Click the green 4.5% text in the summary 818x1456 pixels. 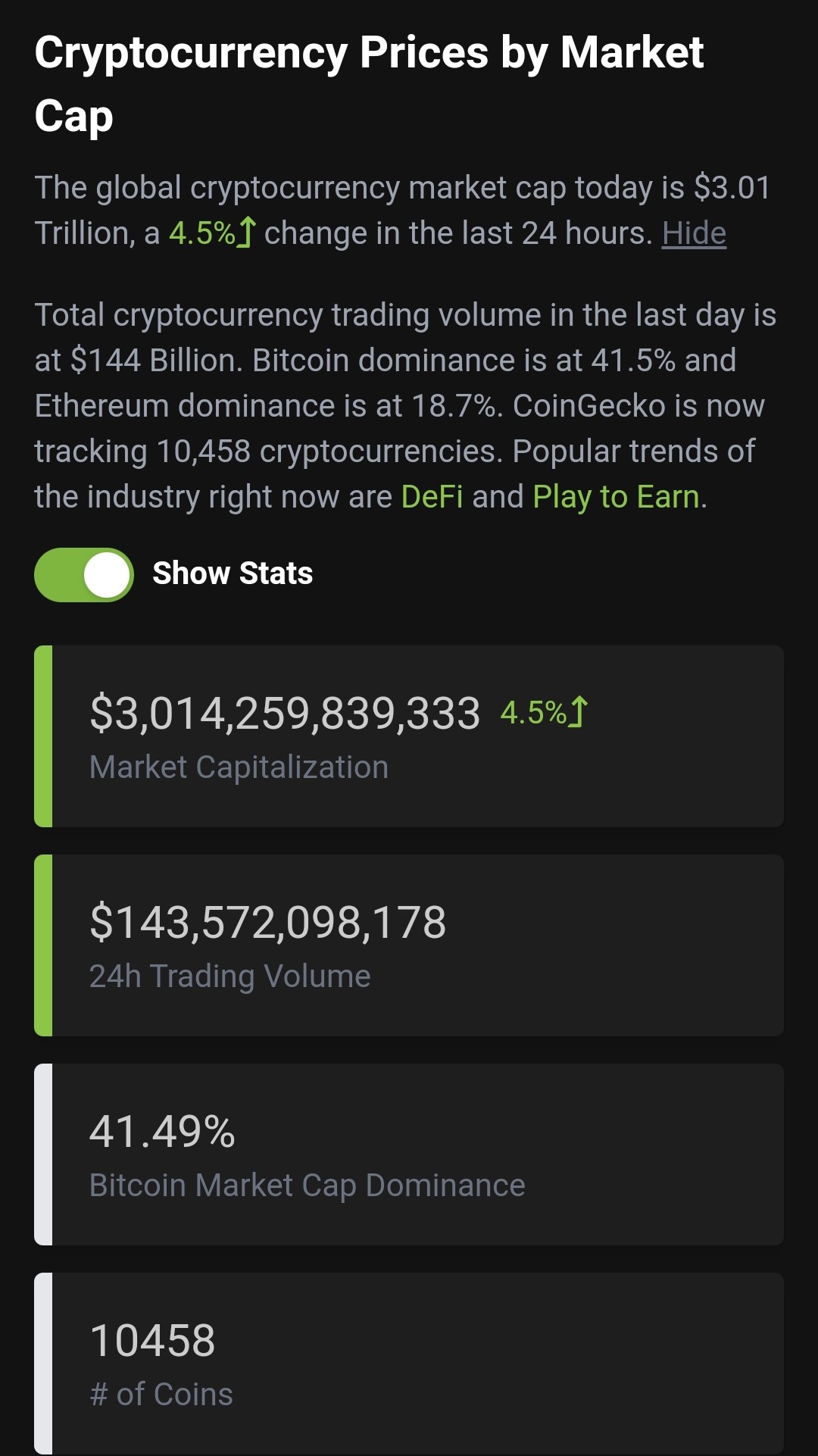202,233
